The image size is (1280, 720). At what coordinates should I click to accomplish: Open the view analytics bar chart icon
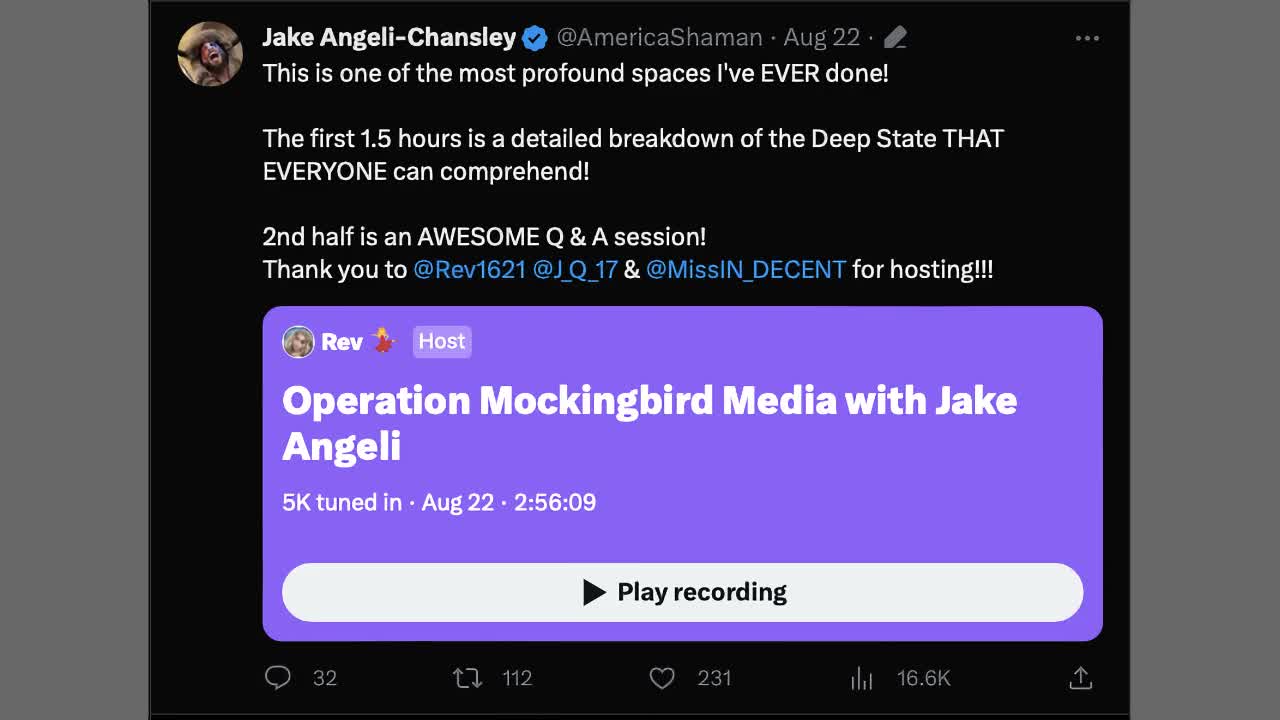point(861,679)
